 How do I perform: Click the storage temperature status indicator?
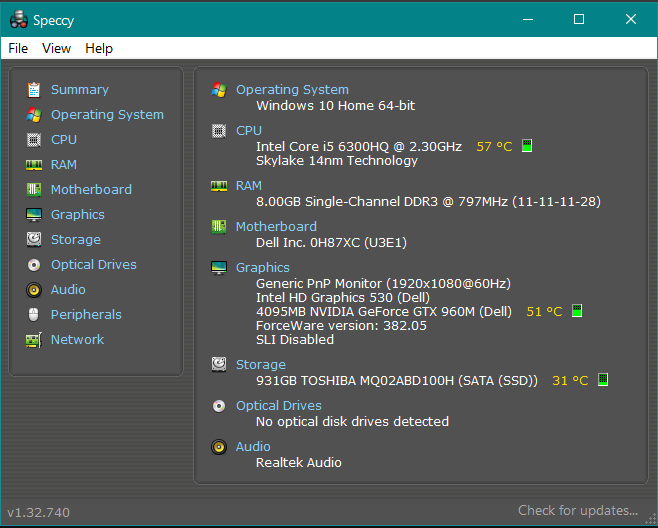pyautogui.click(x=603, y=380)
